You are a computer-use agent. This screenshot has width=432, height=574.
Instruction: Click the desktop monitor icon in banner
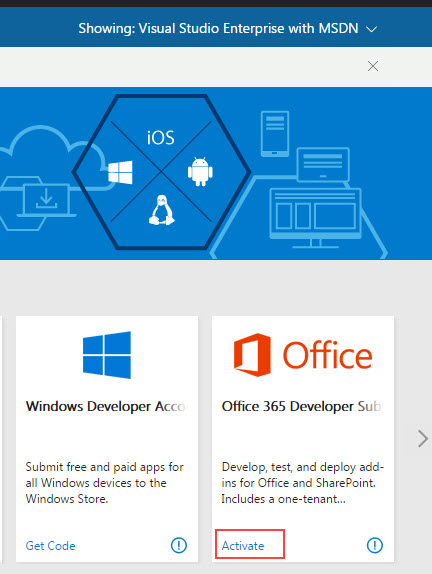tap(316, 218)
